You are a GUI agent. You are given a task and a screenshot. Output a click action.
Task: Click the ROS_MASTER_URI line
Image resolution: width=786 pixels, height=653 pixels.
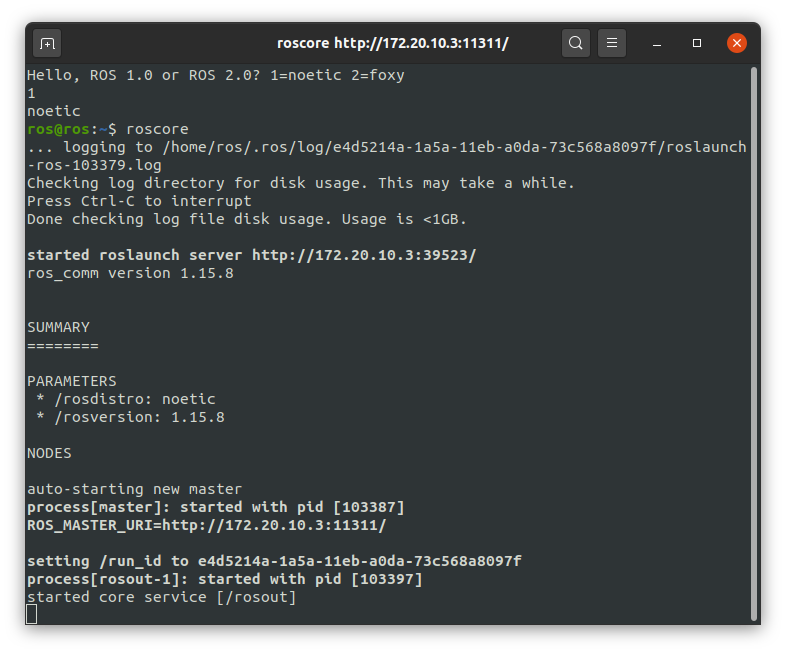click(207, 525)
